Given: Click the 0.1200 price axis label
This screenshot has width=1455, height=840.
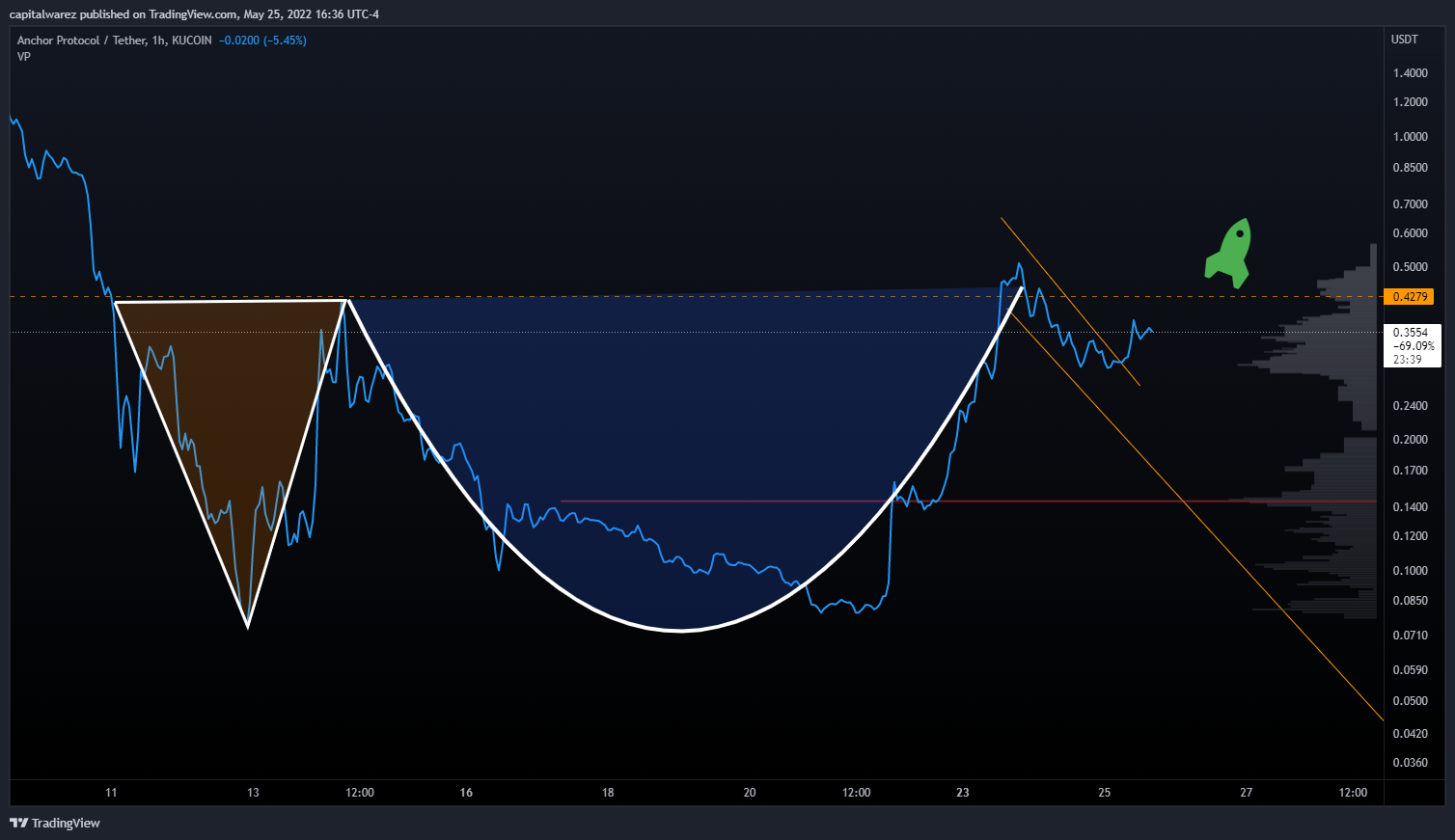Looking at the screenshot, I should [x=1411, y=536].
